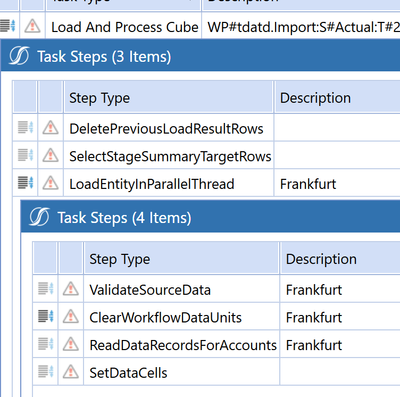
Task: Expand details of SelectStageSummaryTargetRows row
Action: 26,155
